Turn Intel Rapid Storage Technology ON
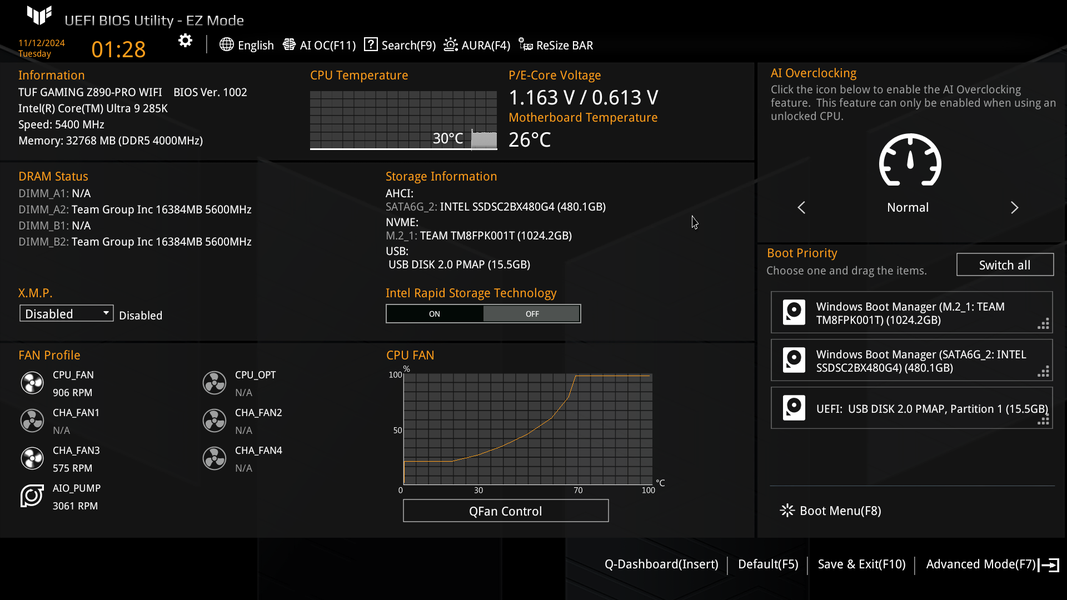 [x=435, y=314]
